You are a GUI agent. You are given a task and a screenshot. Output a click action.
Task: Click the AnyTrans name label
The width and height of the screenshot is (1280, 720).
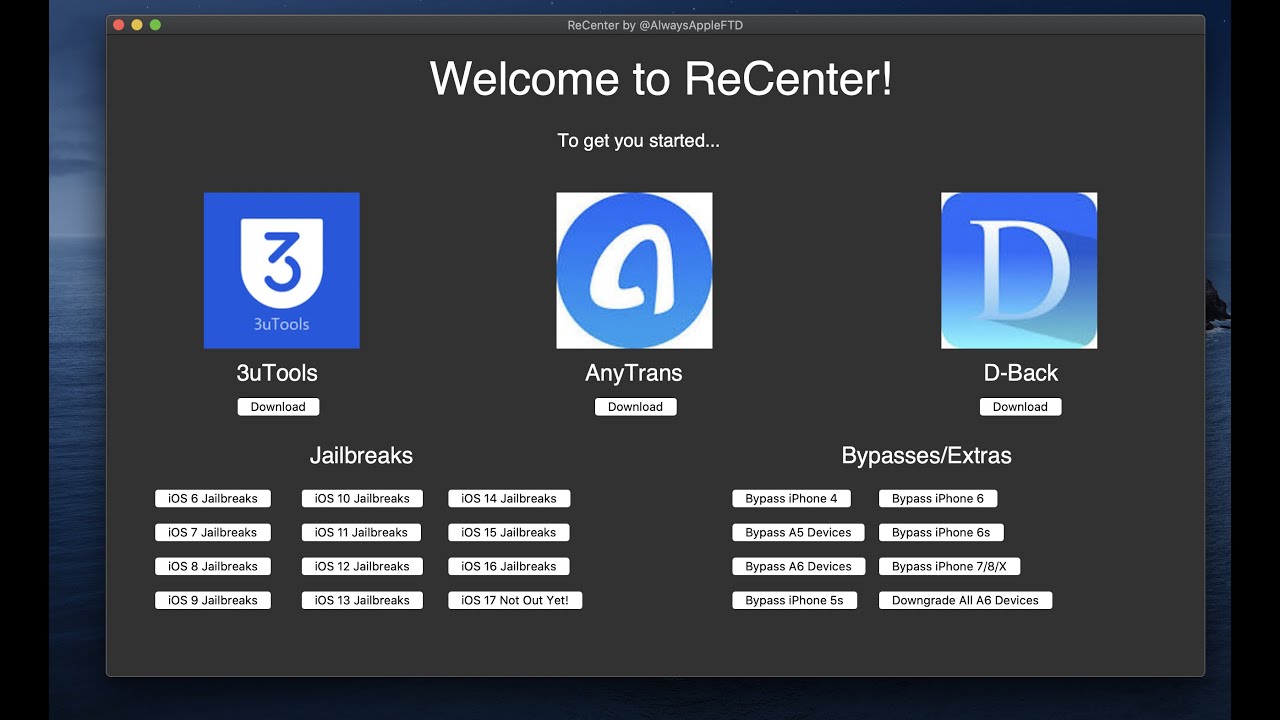point(634,373)
